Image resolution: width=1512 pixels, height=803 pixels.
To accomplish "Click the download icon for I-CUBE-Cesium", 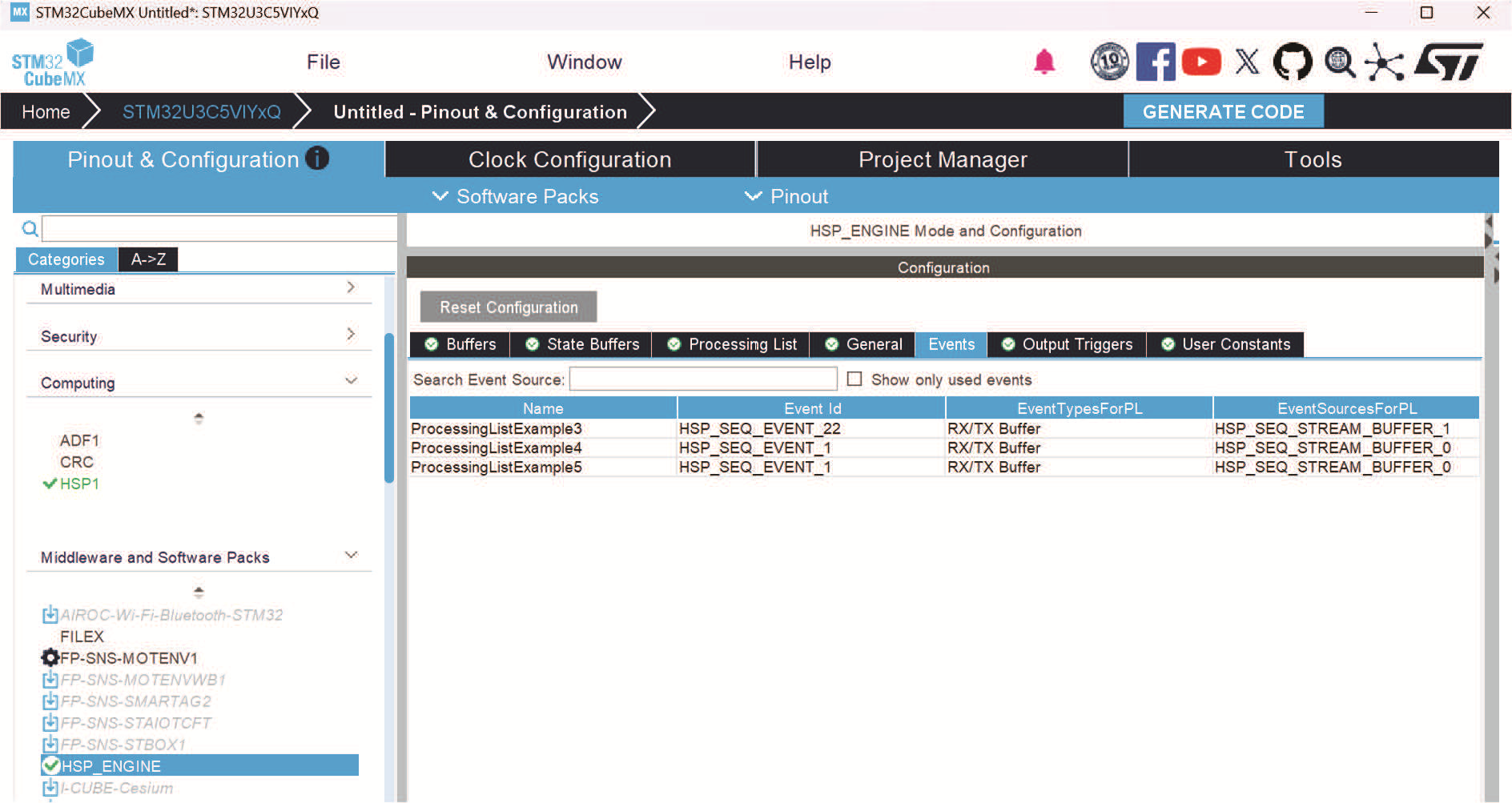I will [x=50, y=788].
